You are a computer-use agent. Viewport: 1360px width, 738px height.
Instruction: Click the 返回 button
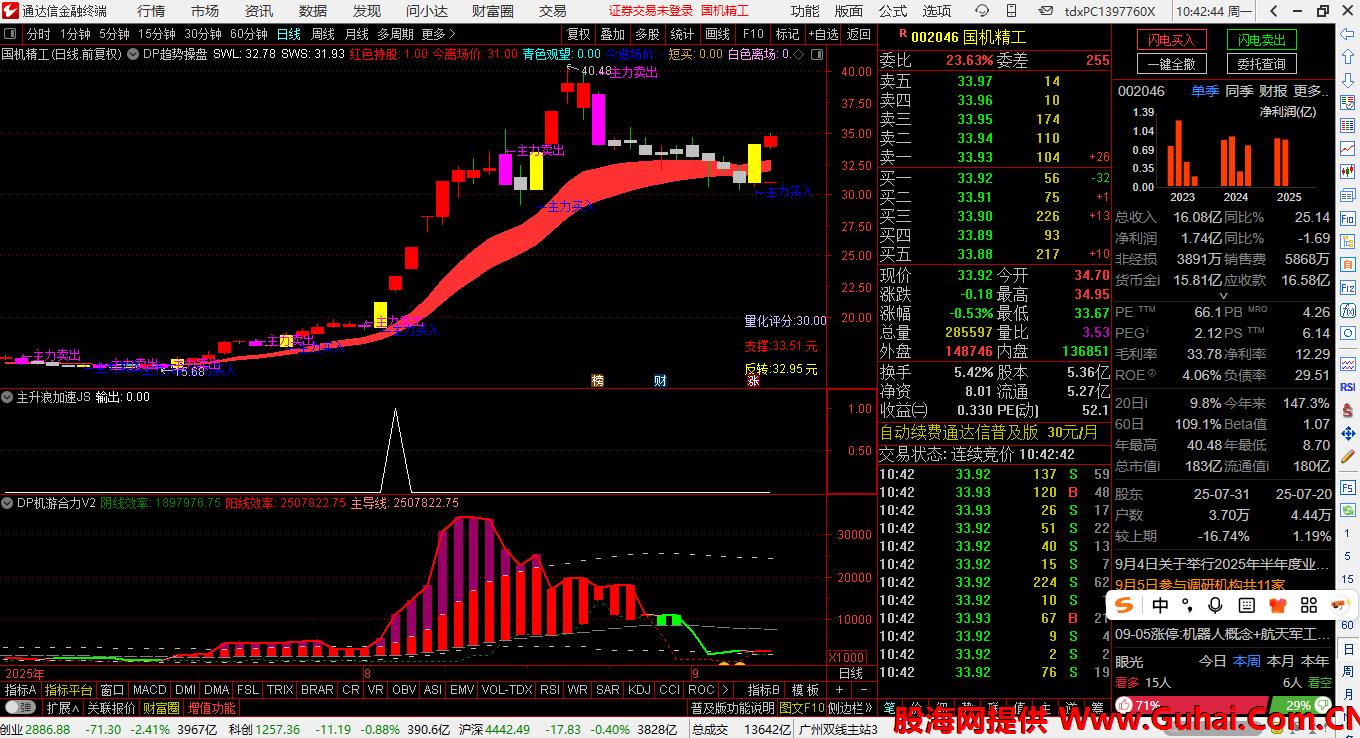pyautogui.click(x=859, y=34)
